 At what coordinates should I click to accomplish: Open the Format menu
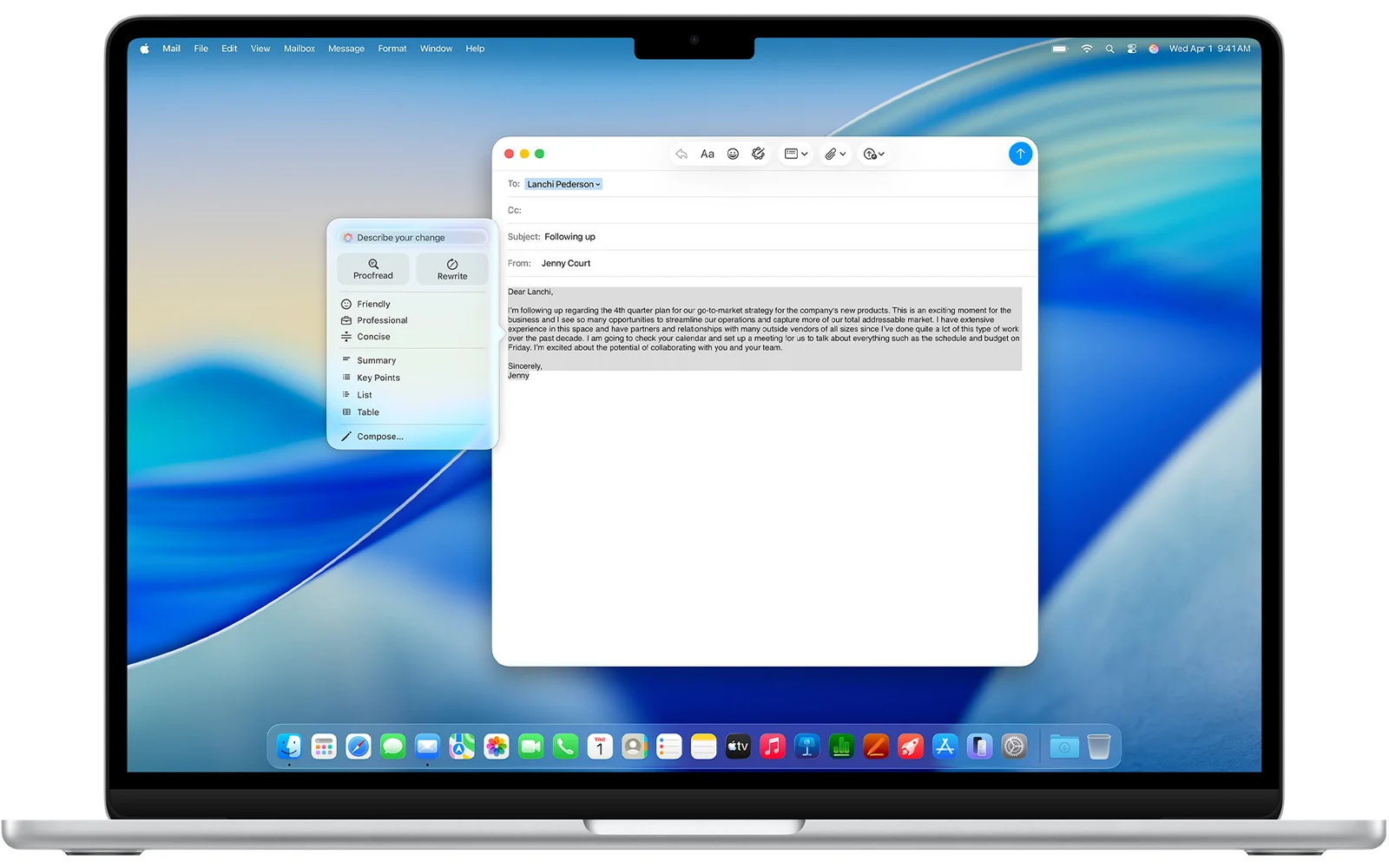point(392,49)
